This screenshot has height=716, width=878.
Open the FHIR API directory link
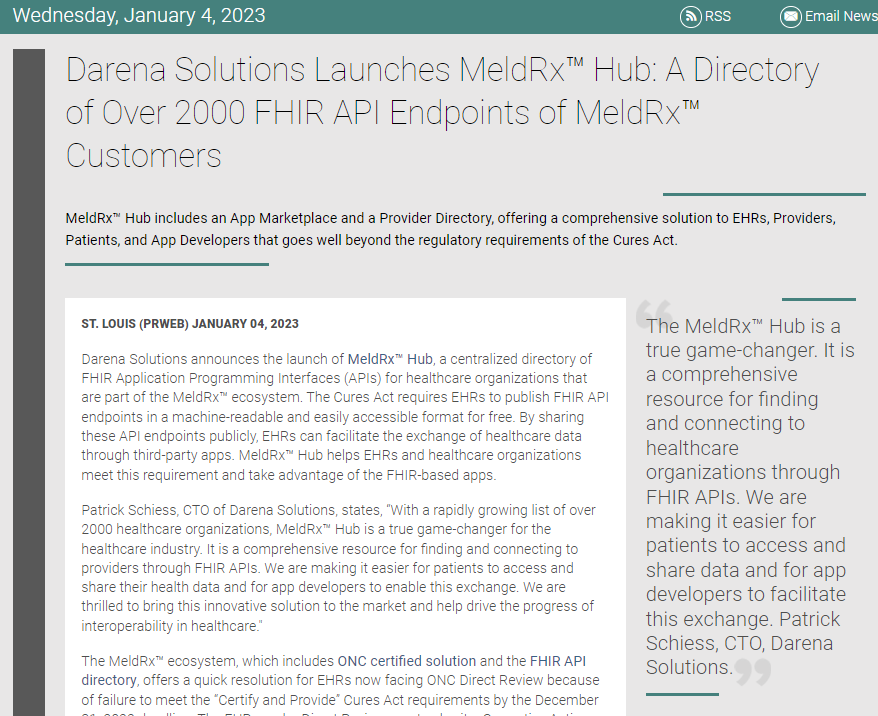[333, 670]
